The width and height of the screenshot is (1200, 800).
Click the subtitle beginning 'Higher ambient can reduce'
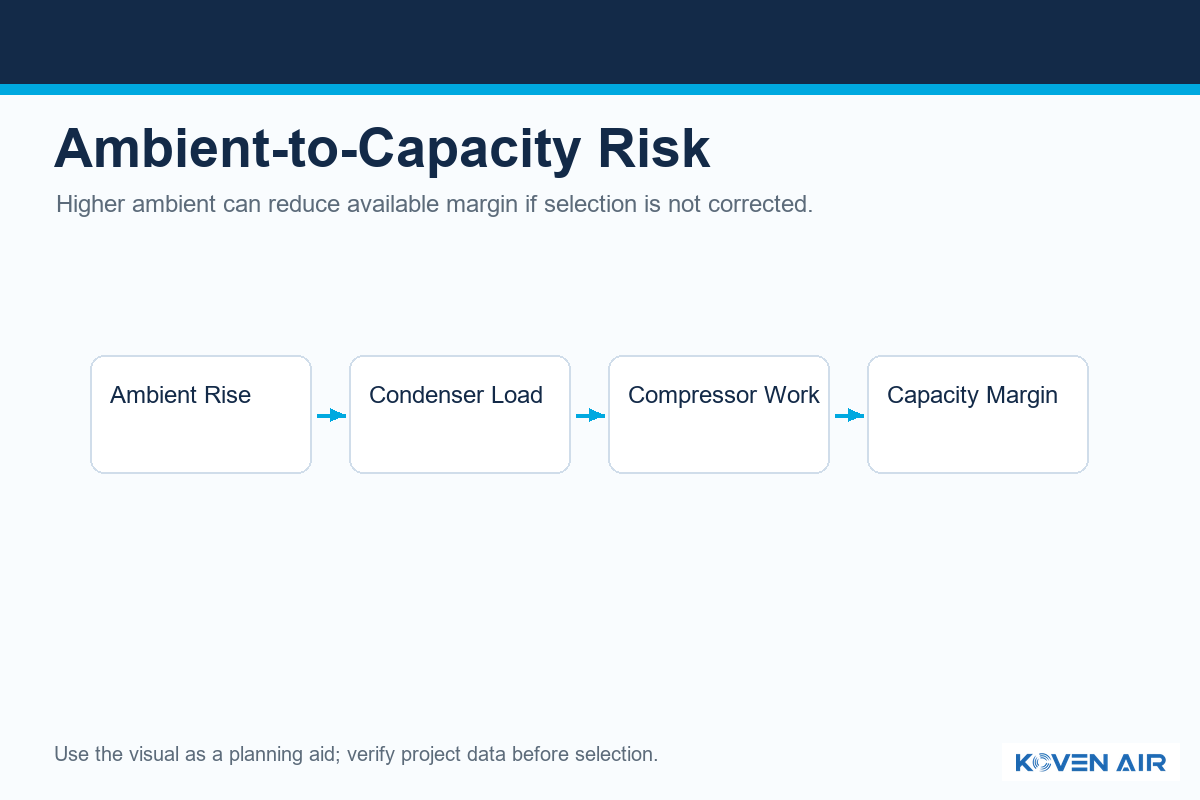[x=434, y=204]
